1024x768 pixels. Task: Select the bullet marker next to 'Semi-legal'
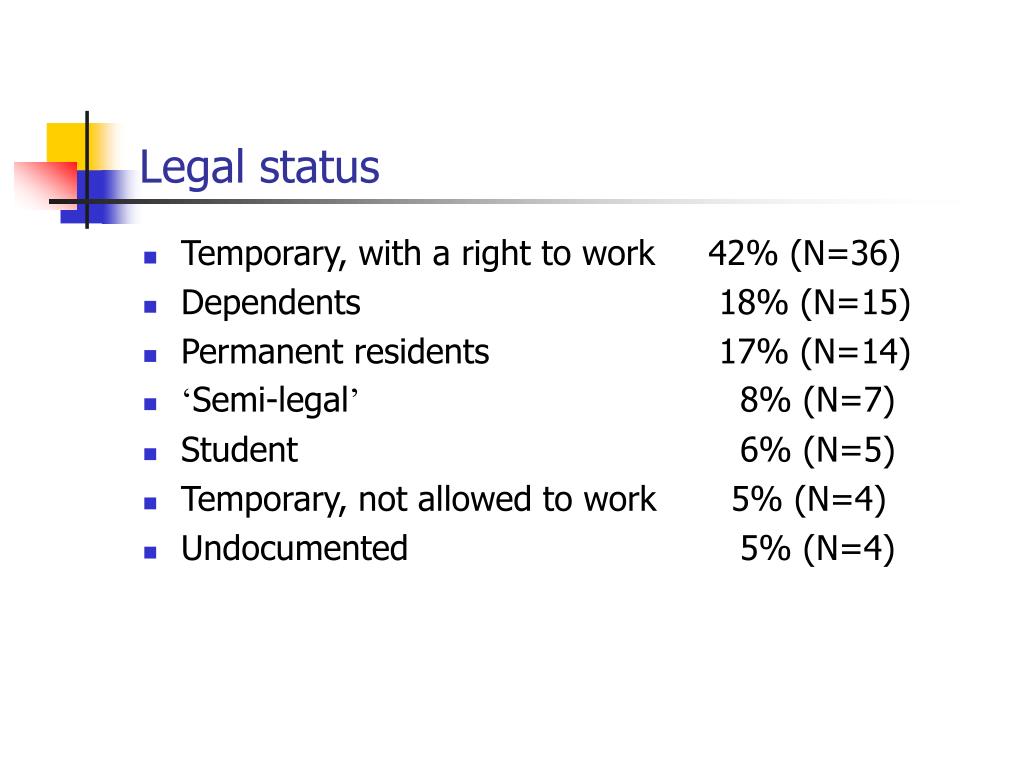(150, 404)
